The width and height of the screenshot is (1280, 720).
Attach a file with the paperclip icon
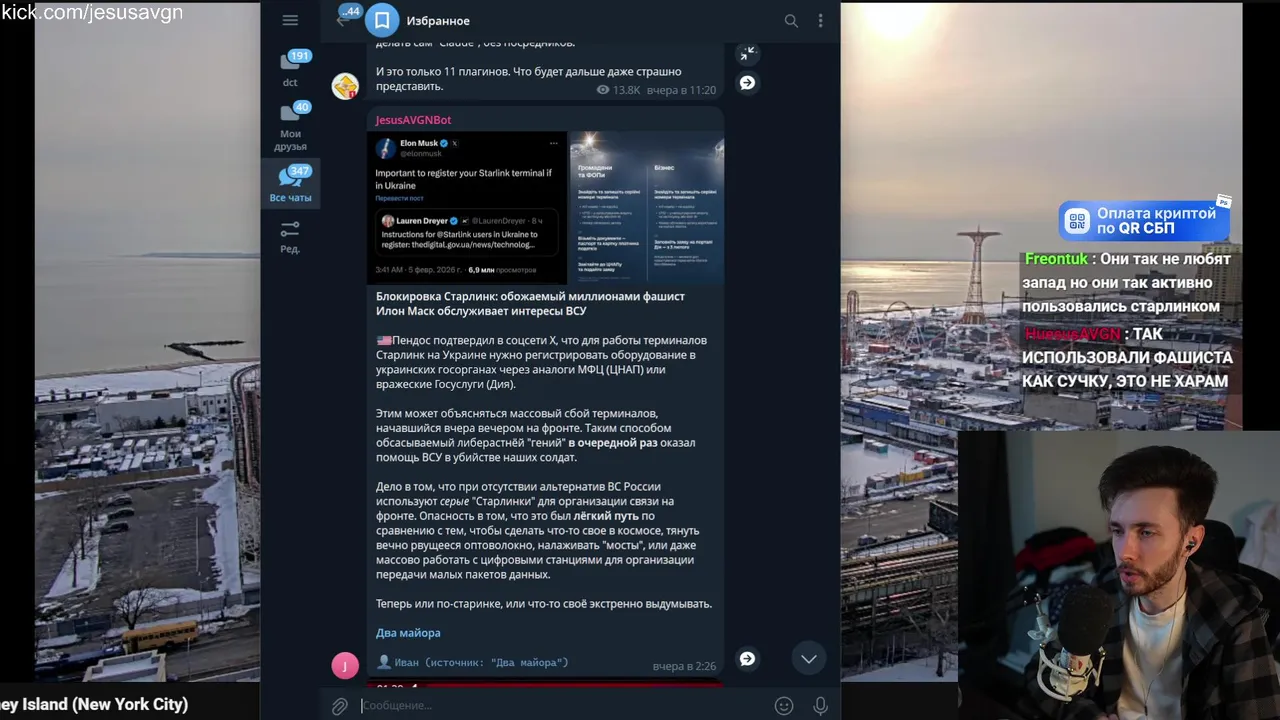point(340,706)
